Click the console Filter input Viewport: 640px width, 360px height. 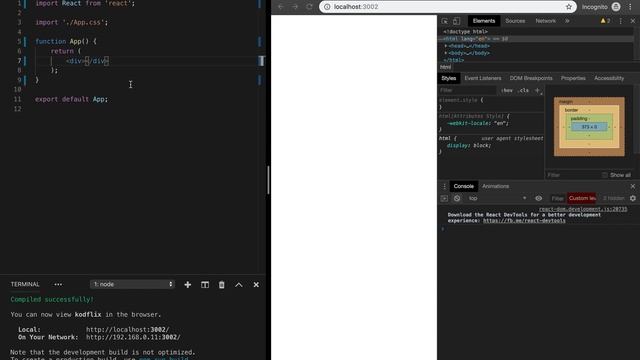(557, 198)
